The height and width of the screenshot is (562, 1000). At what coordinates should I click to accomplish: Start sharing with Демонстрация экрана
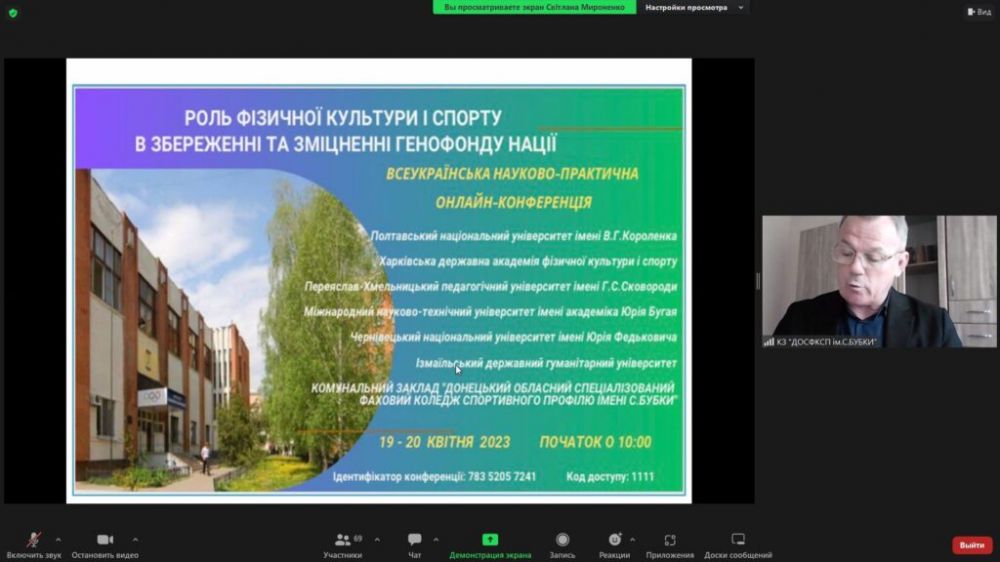coord(490,541)
